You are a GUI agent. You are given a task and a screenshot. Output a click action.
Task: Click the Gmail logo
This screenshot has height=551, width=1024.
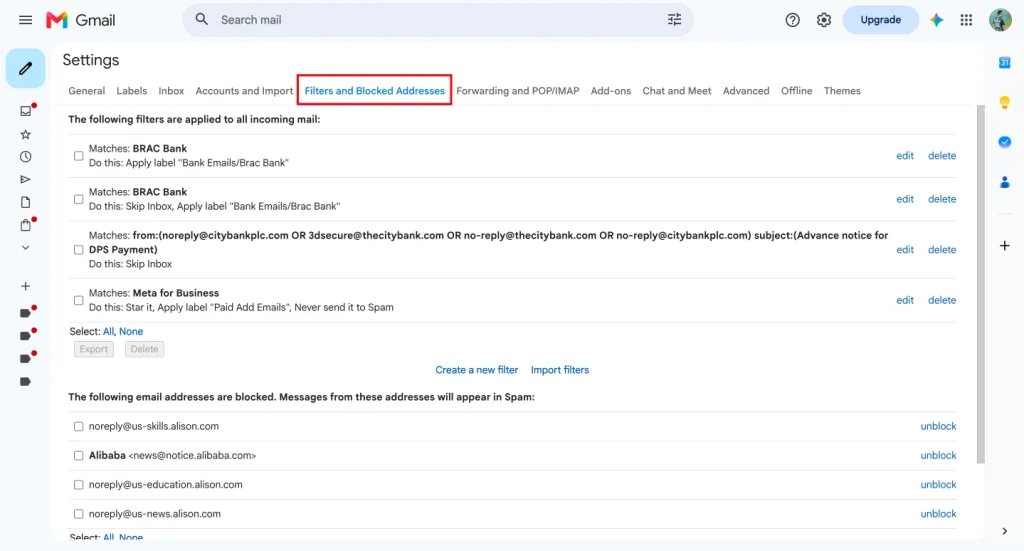(80, 20)
